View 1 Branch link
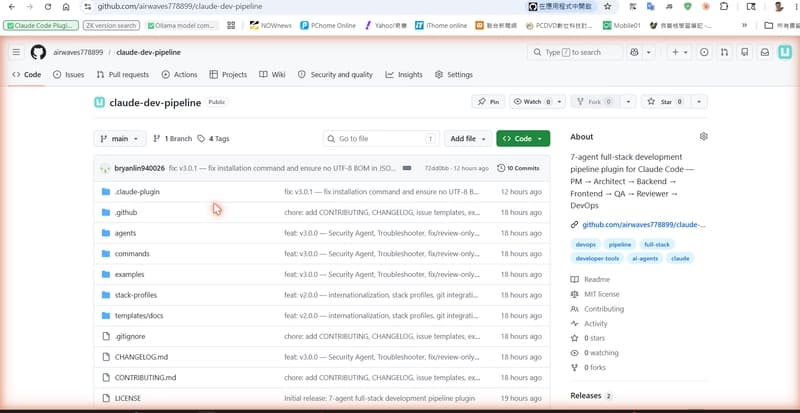The image size is (800, 413). (x=172, y=138)
